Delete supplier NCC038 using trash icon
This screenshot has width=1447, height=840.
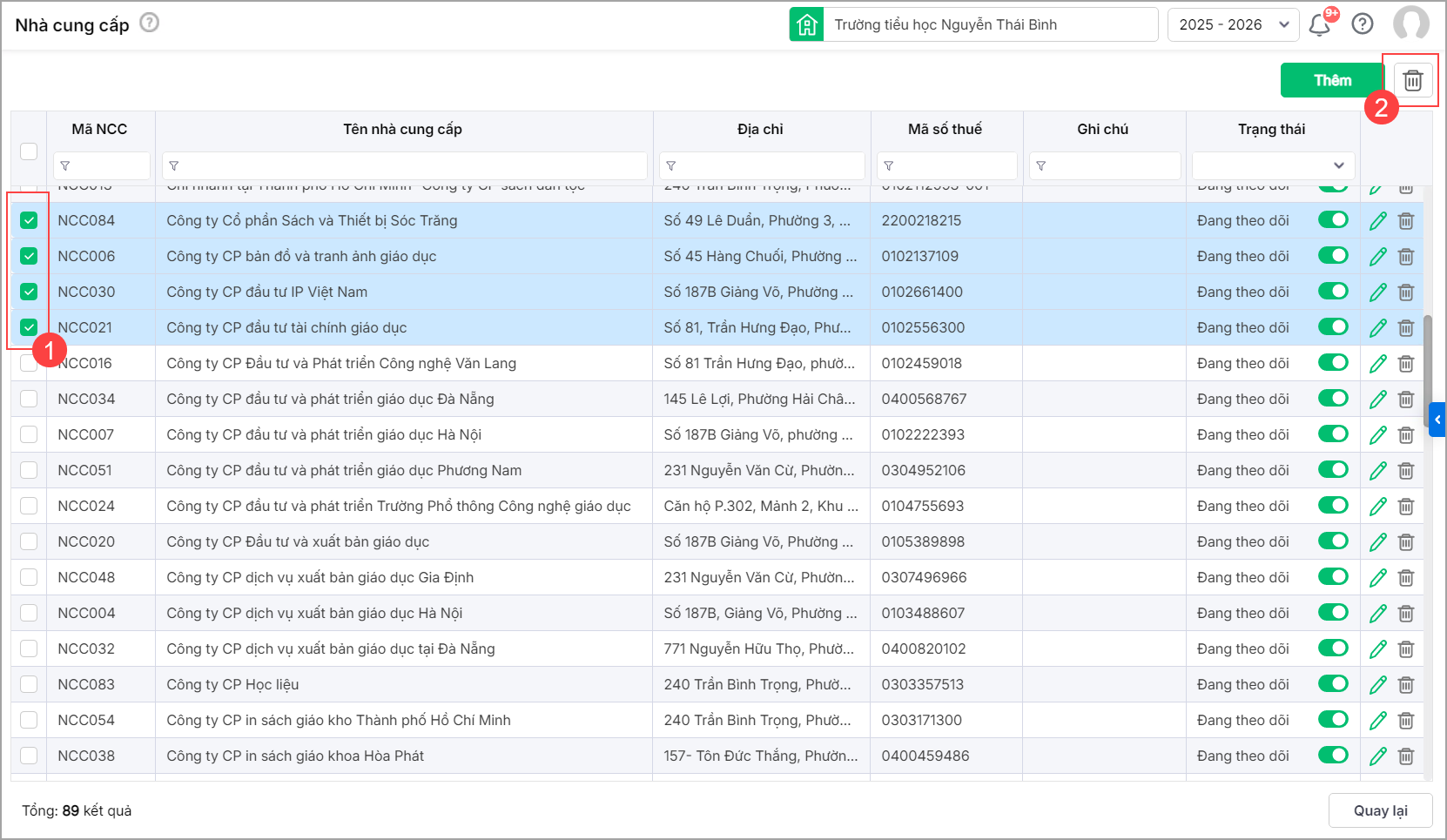click(x=1406, y=756)
